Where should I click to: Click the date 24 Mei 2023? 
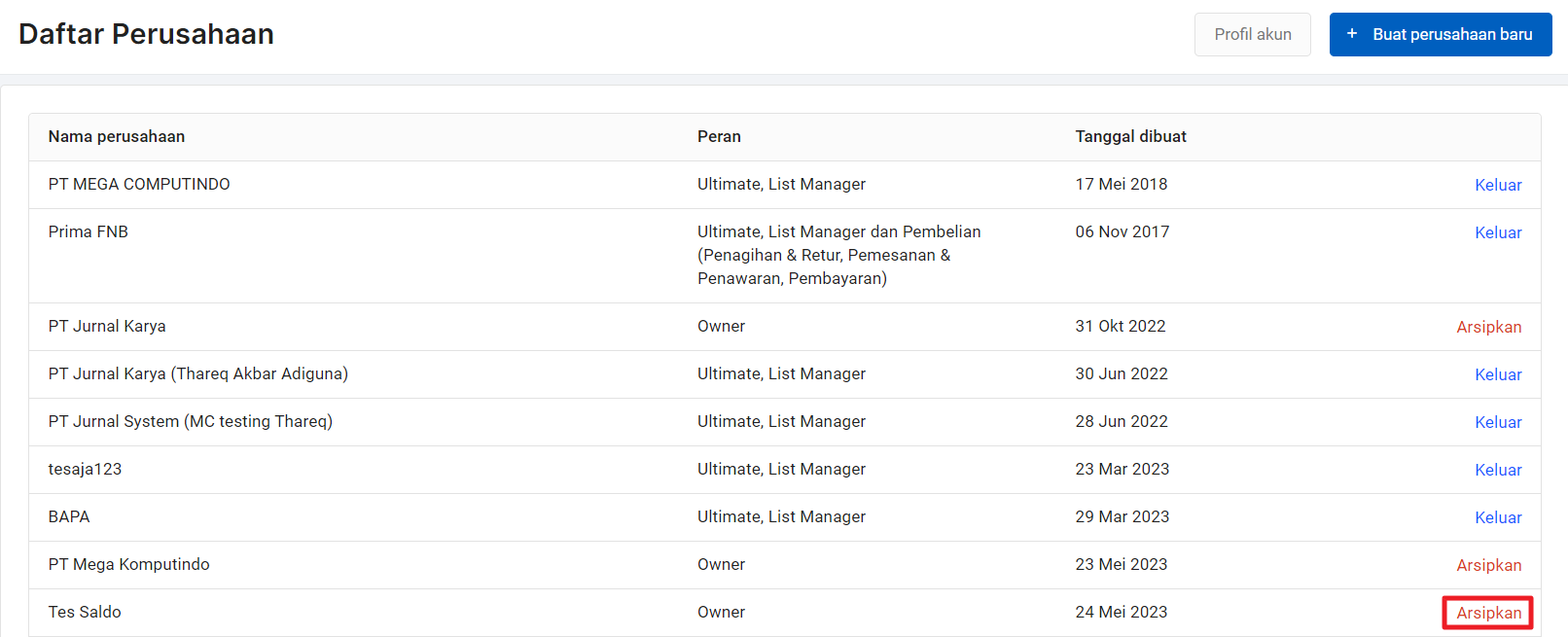(1122, 612)
